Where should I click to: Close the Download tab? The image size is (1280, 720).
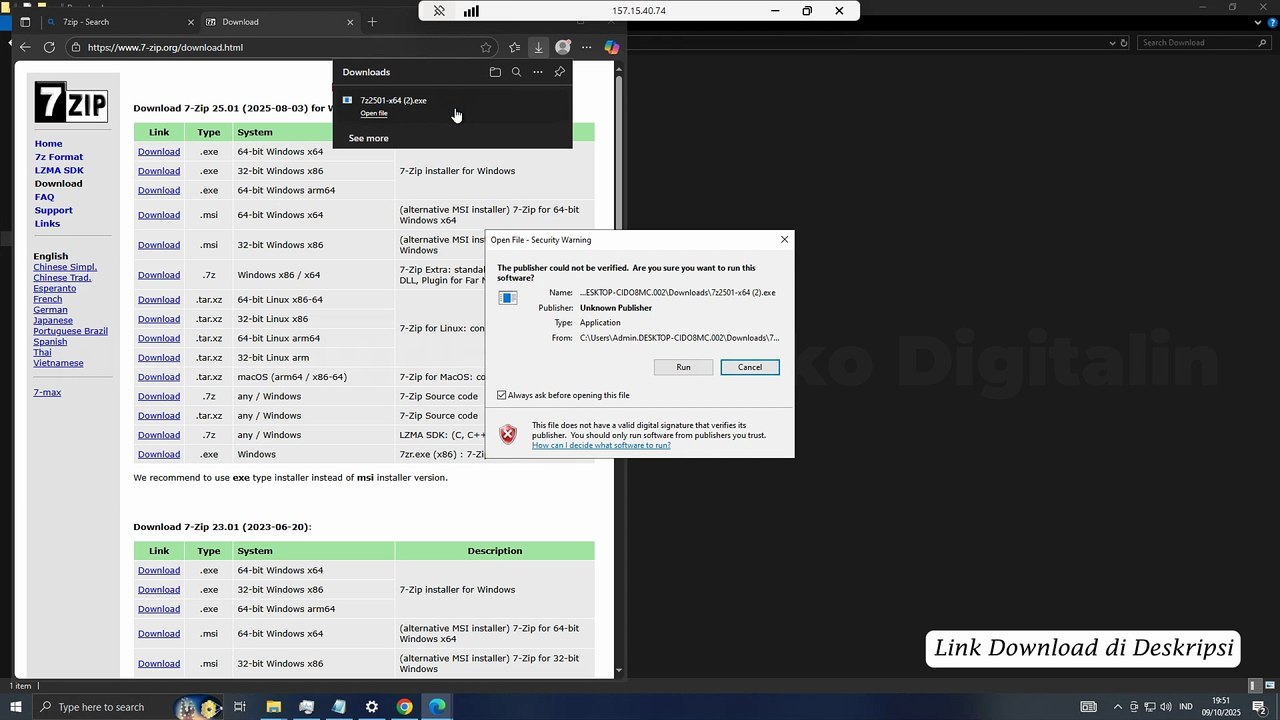coord(350,22)
